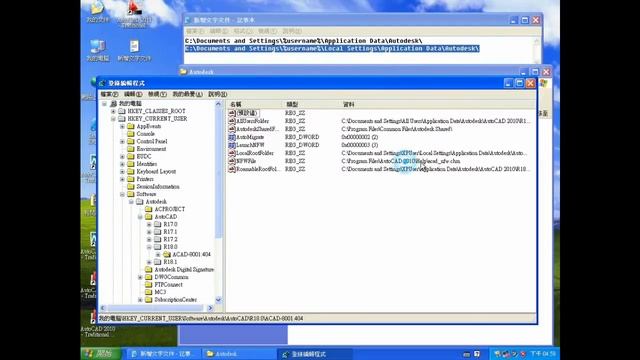
Task: Click the Console key folder icon
Action: click(x=131, y=134)
